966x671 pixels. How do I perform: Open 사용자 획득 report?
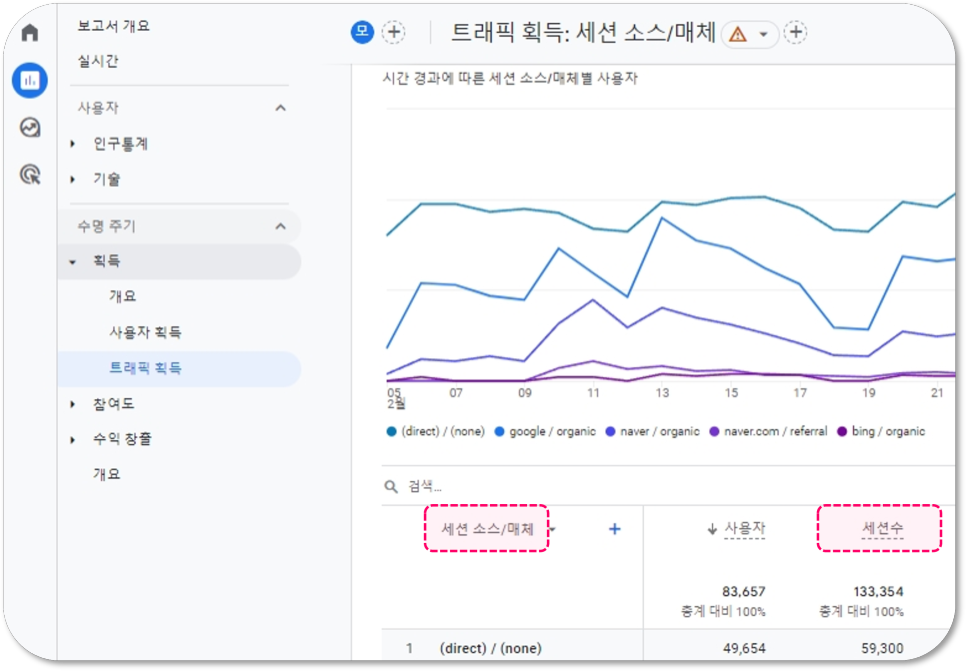pos(145,332)
